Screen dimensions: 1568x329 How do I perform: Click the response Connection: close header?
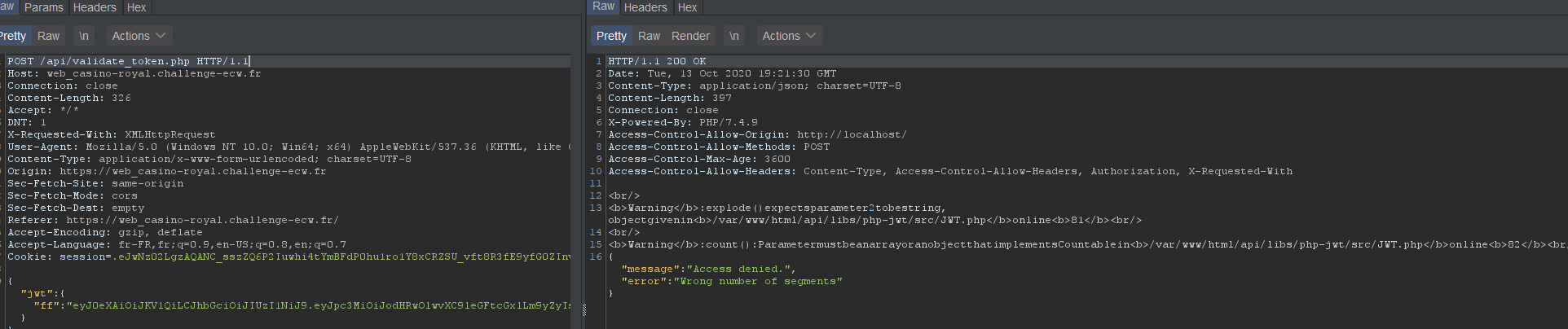pyautogui.click(x=663, y=110)
